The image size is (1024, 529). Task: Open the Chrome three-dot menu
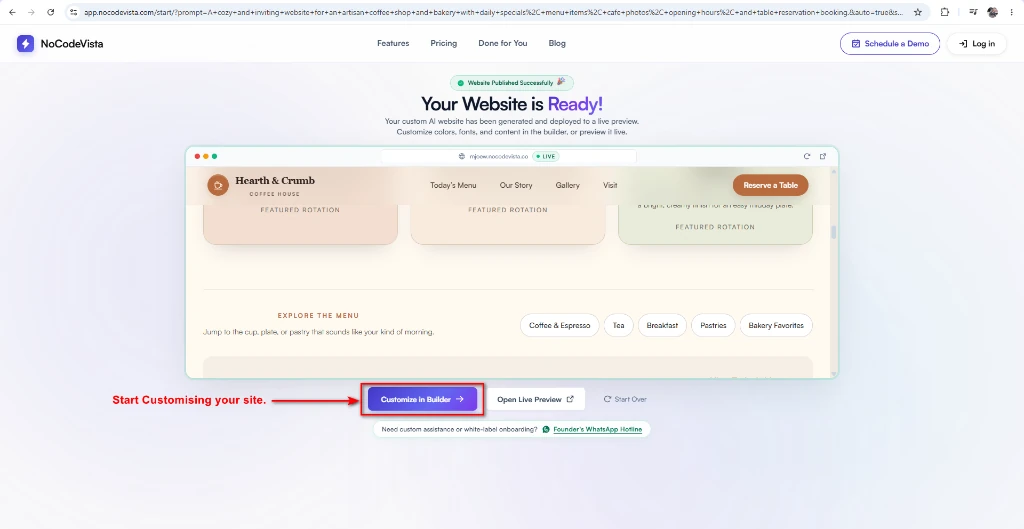point(1012,12)
